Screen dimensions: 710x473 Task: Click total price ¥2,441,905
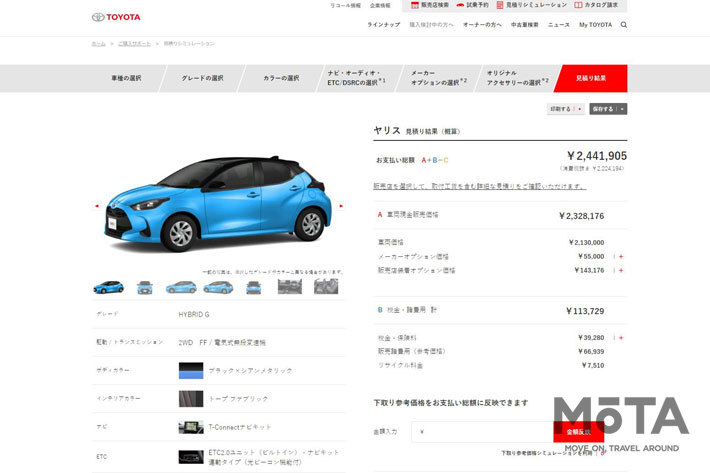tap(597, 156)
